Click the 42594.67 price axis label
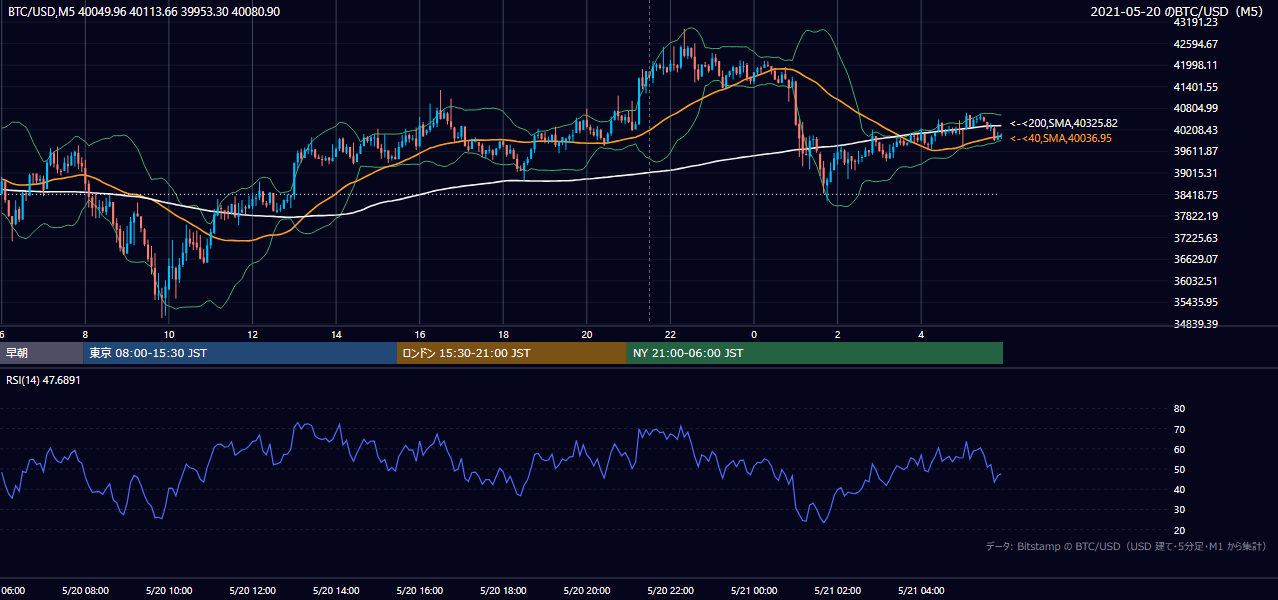This screenshot has width=1278, height=600. pos(1195,44)
